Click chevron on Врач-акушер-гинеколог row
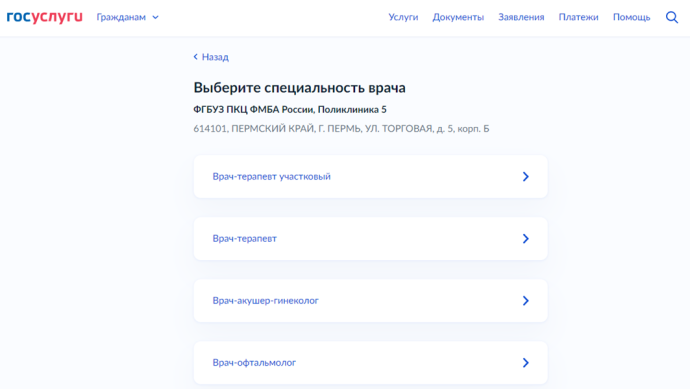 pos(525,301)
